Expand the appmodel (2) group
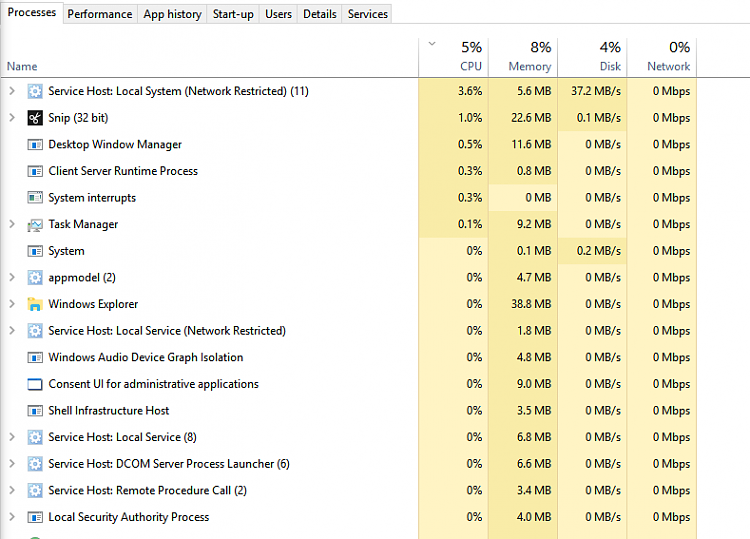This screenshot has height=539, width=750. (12, 277)
